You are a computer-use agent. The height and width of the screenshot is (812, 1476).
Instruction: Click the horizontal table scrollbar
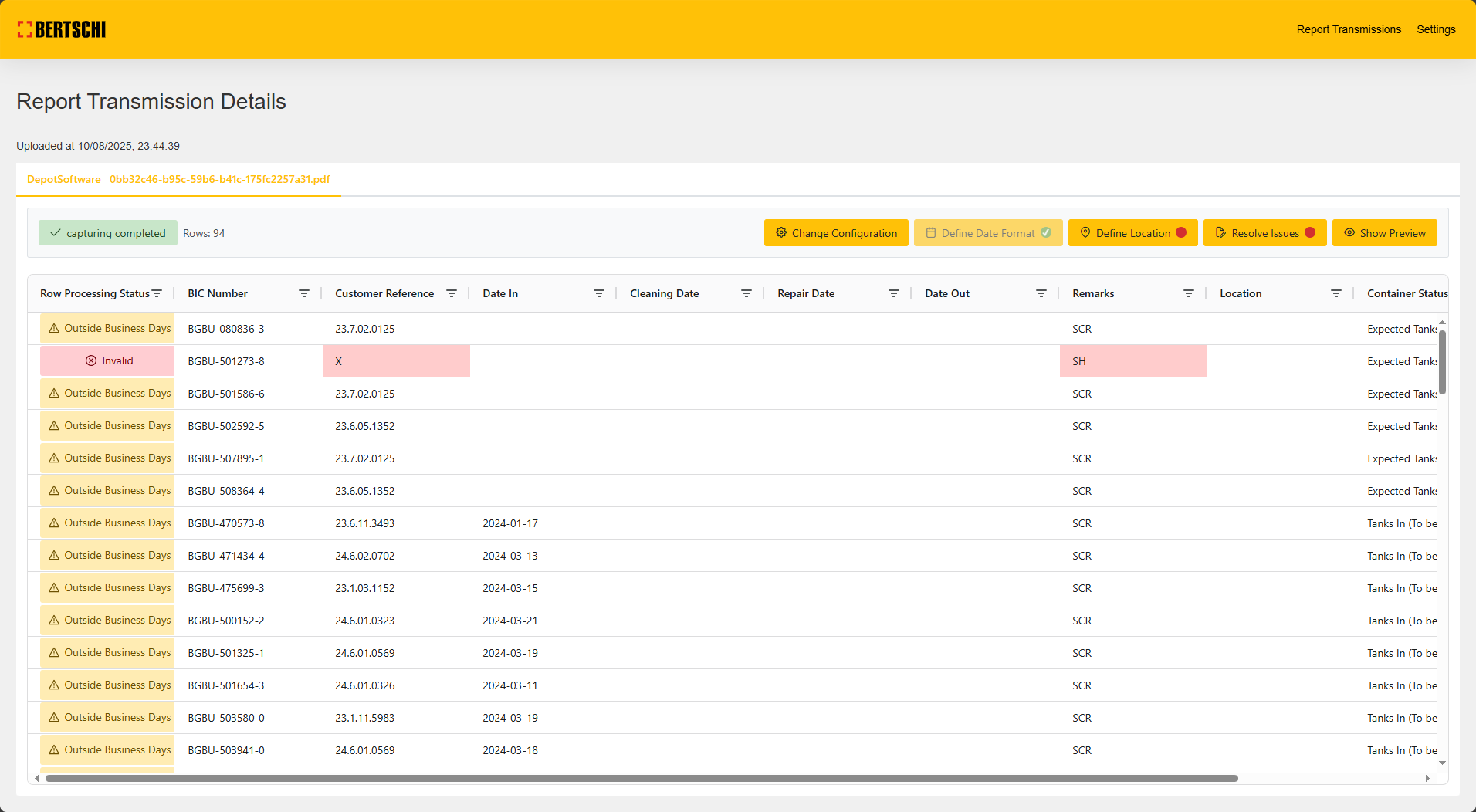click(x=642, y=778)
